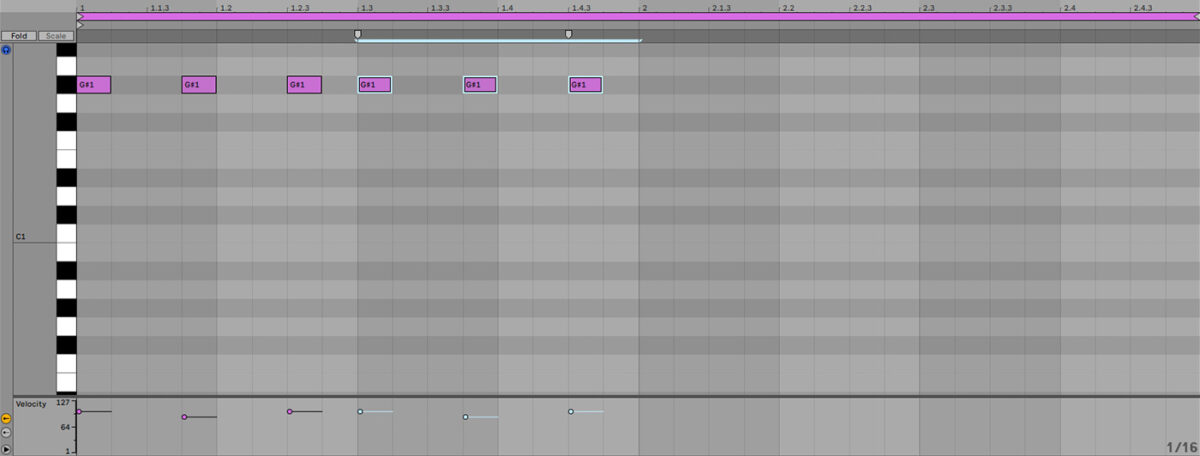Click the fifth G#1 note
The width and height of the screenshot is (1200, 456).
point(480,85)
